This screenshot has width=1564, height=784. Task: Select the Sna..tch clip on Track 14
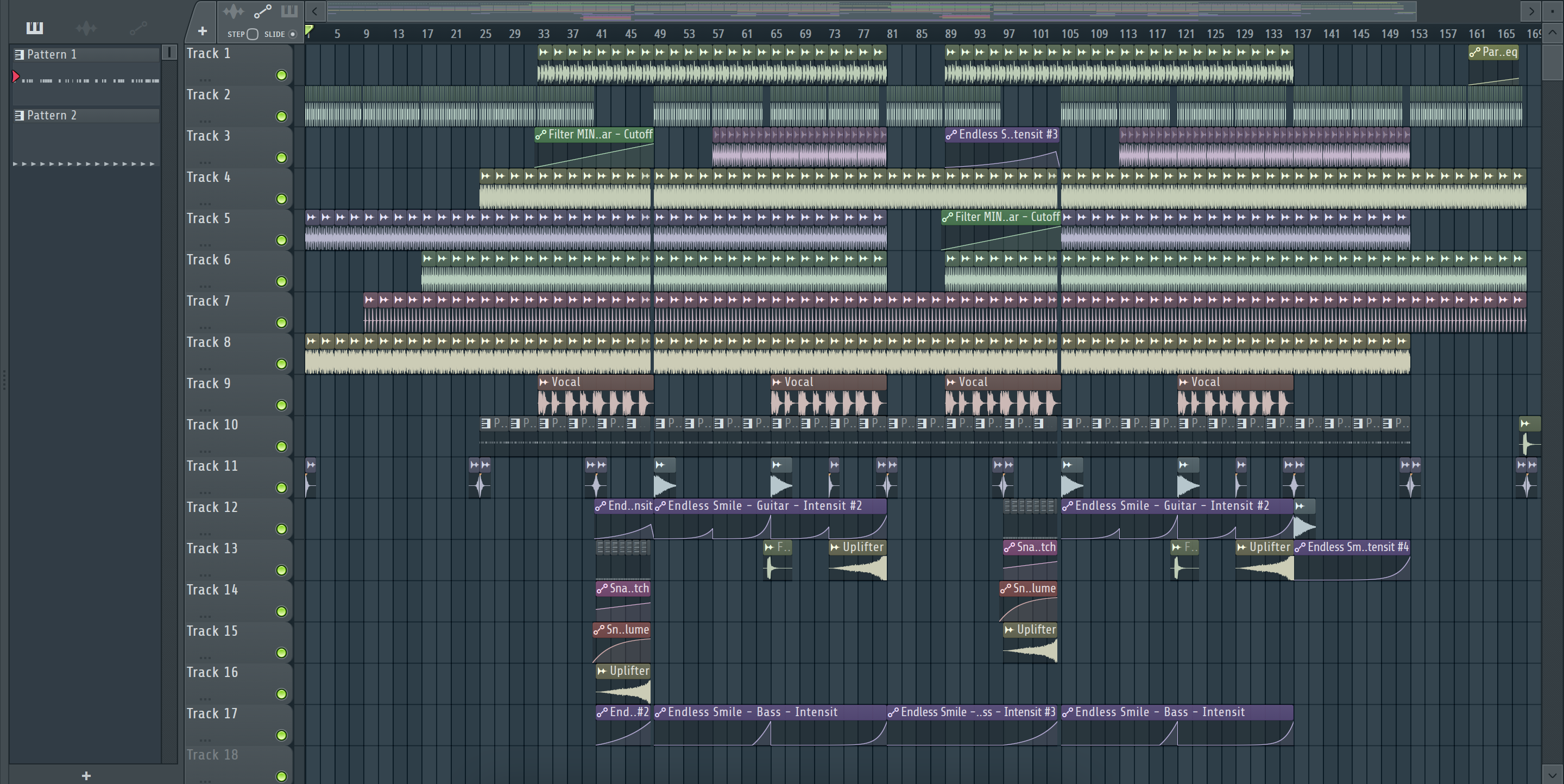(x=623, y=600)
